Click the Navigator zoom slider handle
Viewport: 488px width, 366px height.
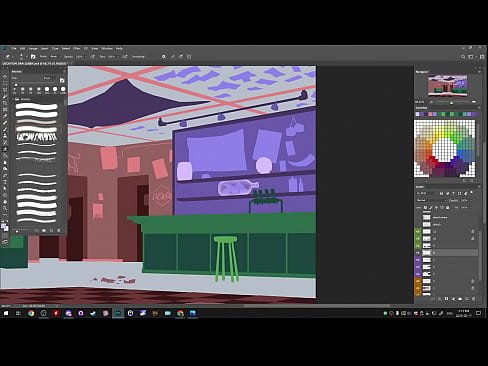click(451, 102)
